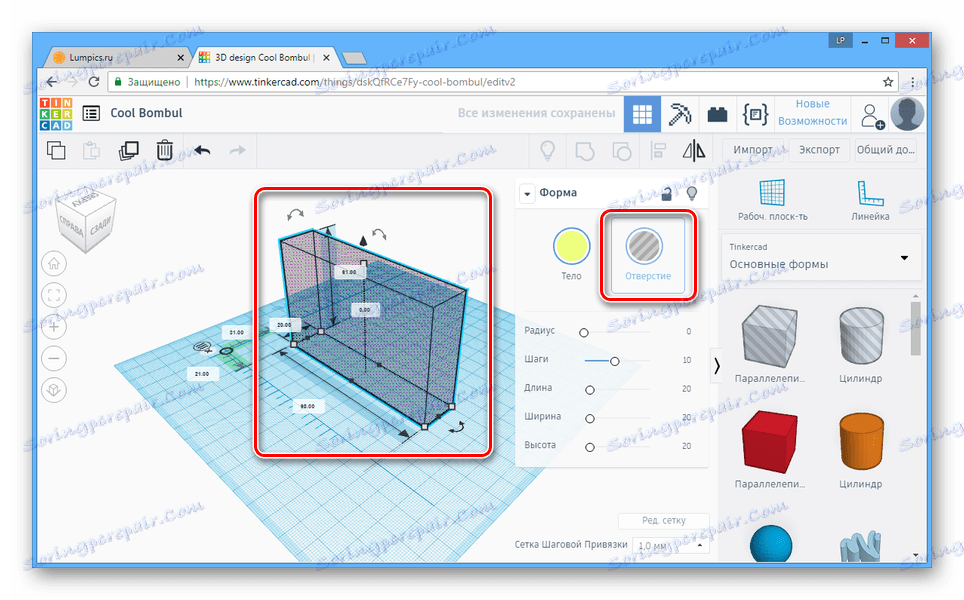Screen dimensions: 964x600
Task: Pick the red box shape
Action: [x=769, y=442]
